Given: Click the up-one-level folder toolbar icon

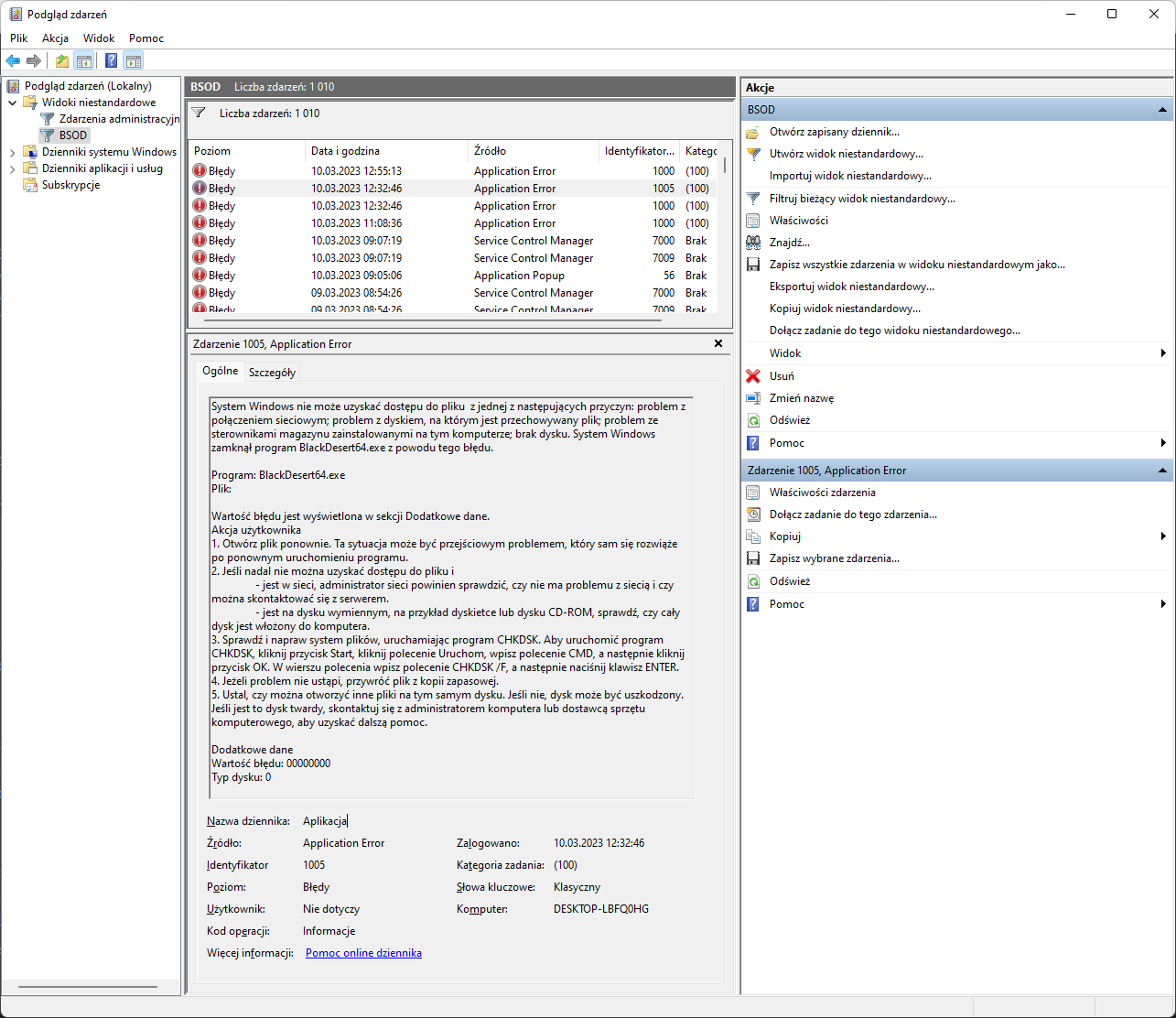Looking at the screenshot, I should point(61,61).
